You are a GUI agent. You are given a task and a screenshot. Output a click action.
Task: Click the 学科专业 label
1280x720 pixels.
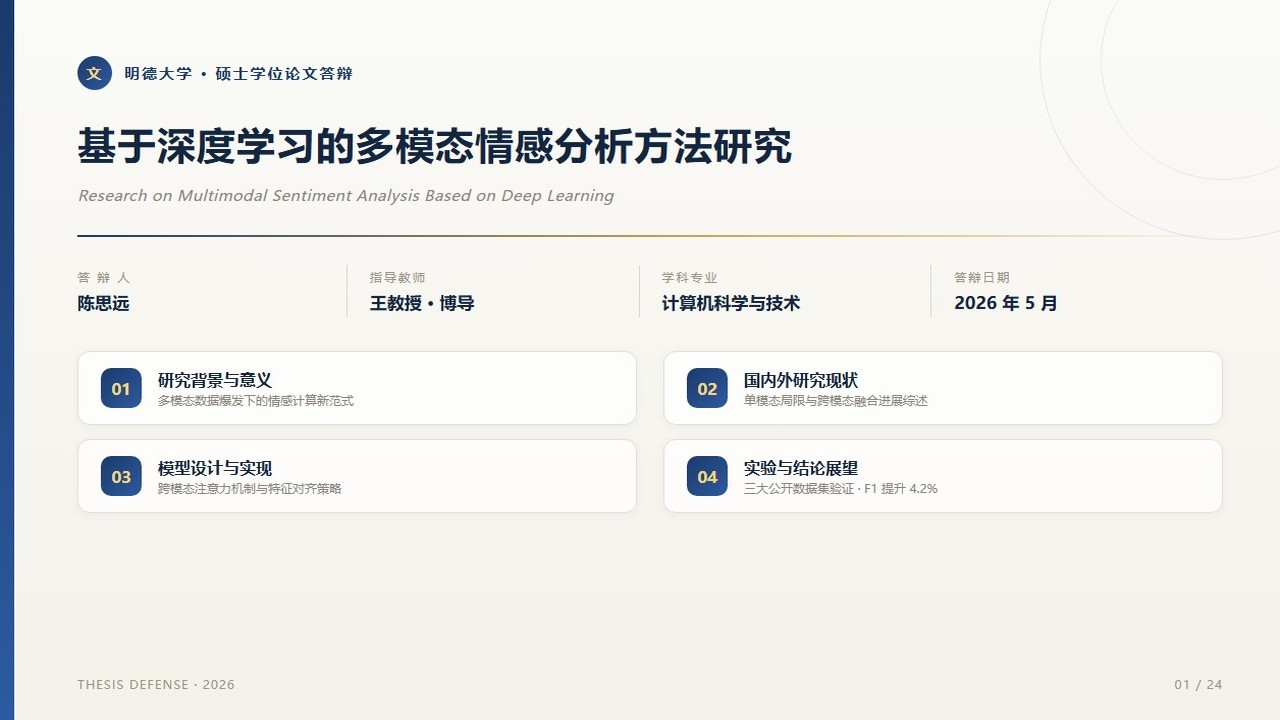(689, 278)
